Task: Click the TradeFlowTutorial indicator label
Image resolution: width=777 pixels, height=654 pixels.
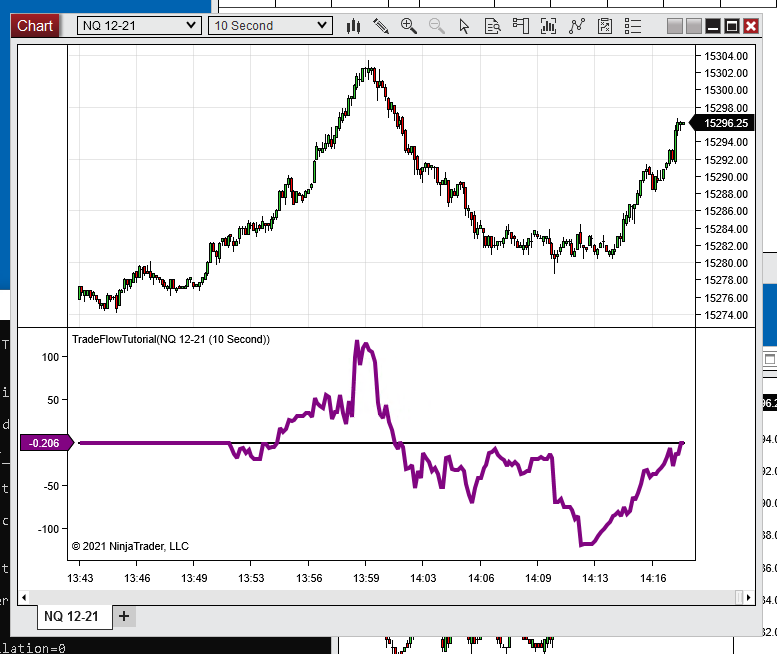Action: pos(171,339)
